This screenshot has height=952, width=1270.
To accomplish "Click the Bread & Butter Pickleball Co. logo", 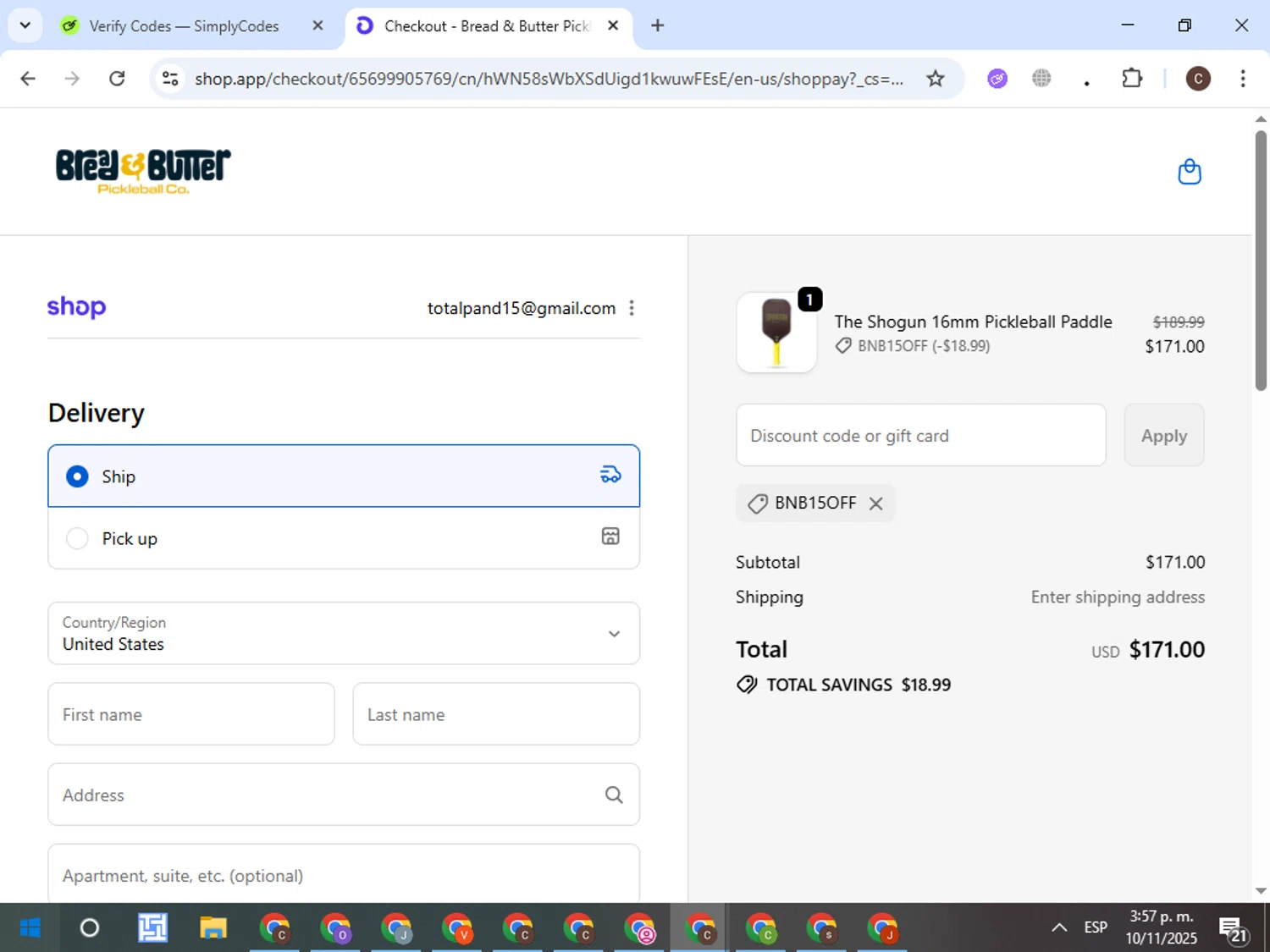I will pos(143,171).
